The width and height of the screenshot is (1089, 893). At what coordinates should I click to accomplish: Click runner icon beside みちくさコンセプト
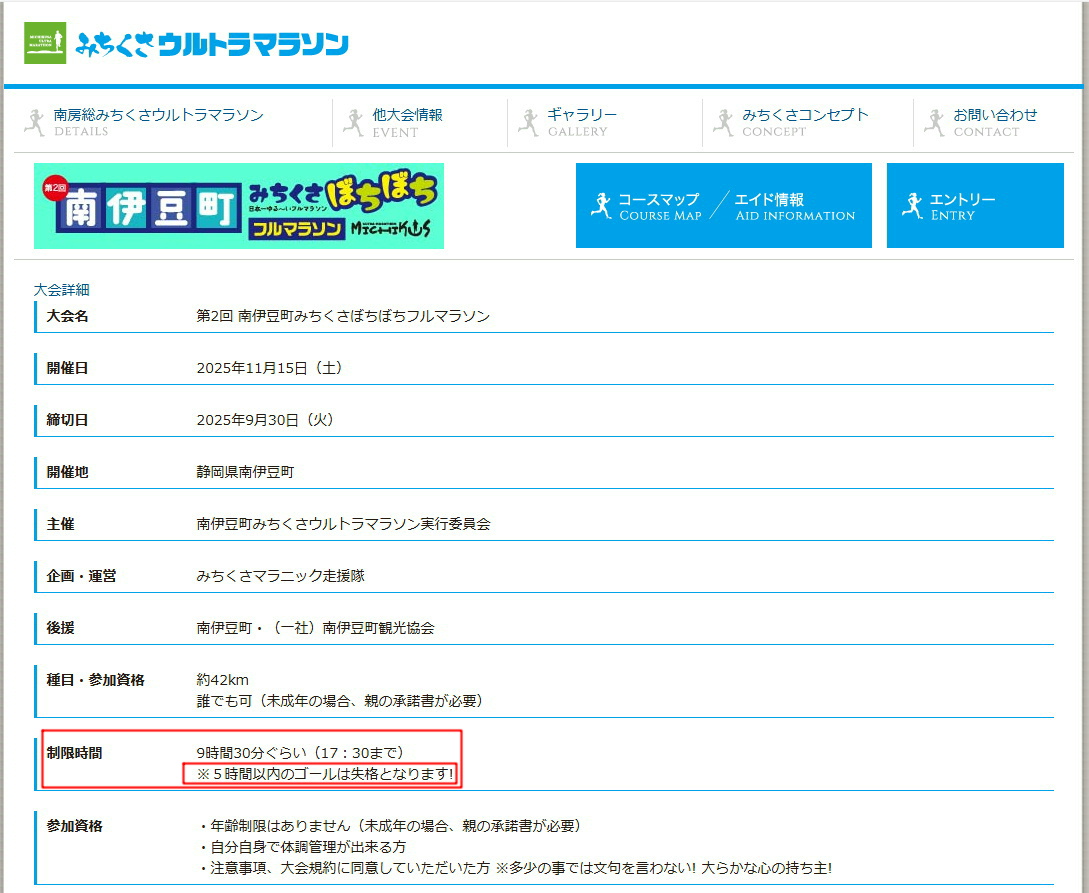[723, 123]
